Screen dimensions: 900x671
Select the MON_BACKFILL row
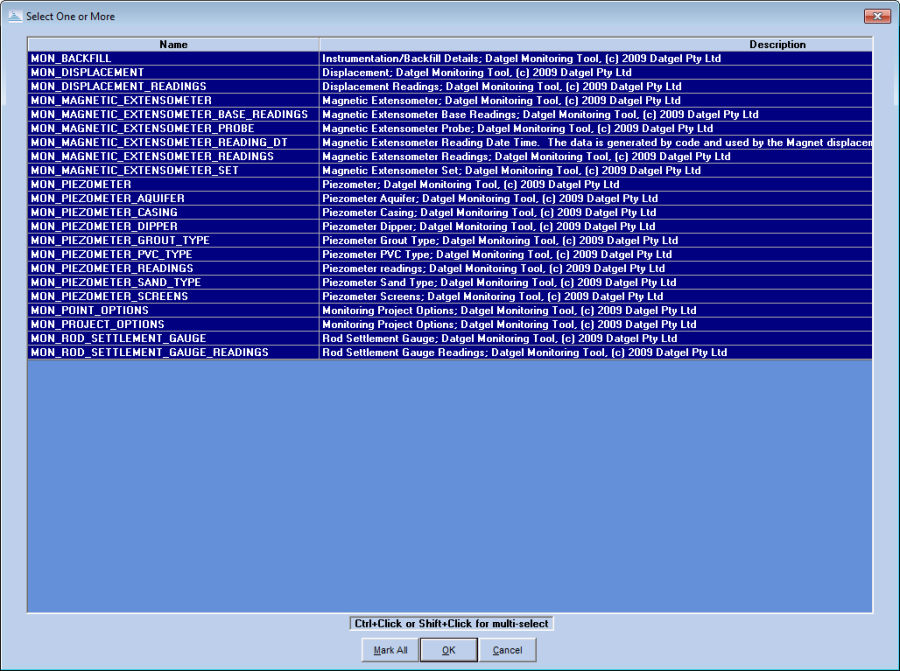pos(70,59)
